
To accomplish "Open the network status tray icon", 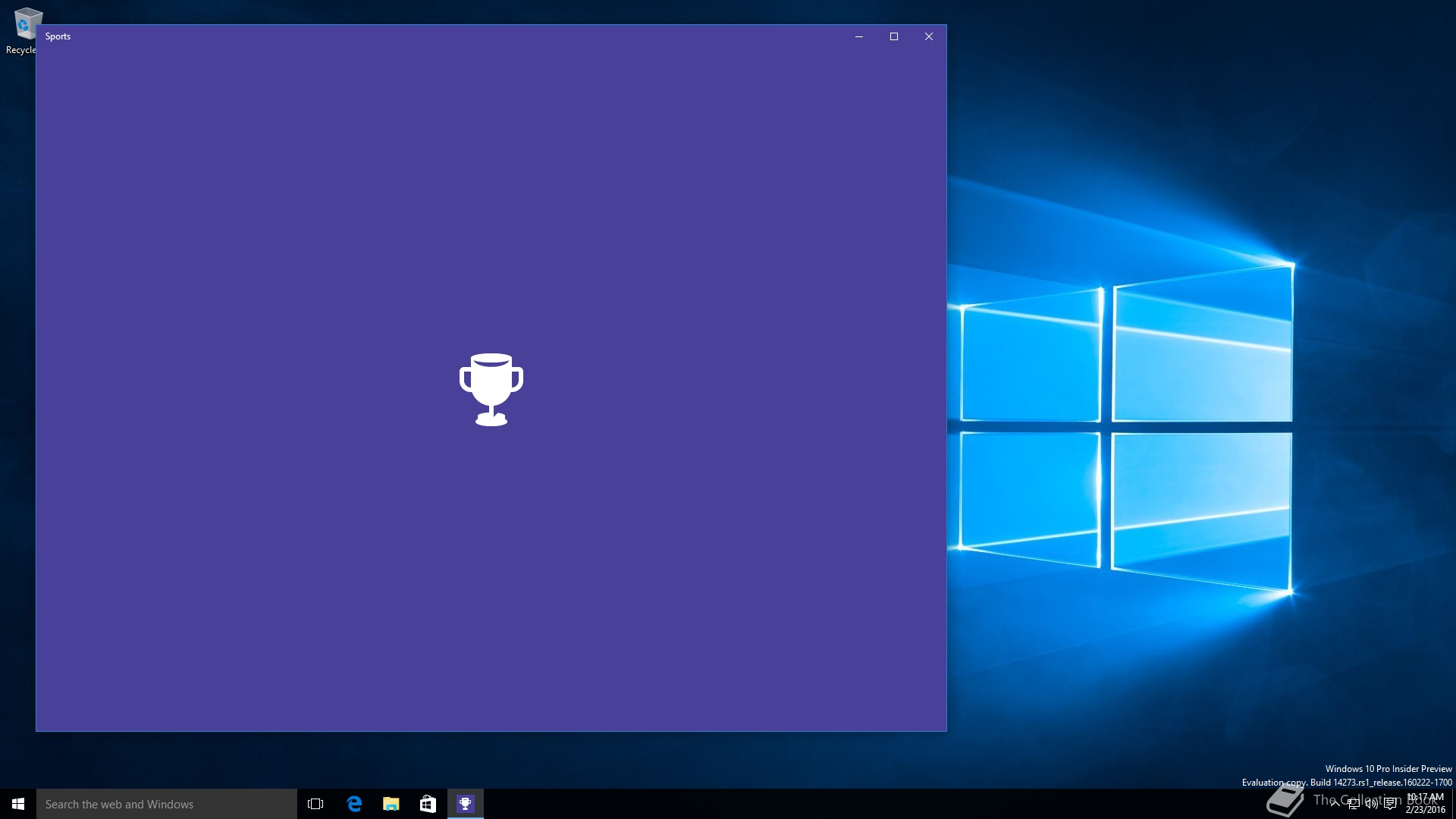I will pos(1354,804).
